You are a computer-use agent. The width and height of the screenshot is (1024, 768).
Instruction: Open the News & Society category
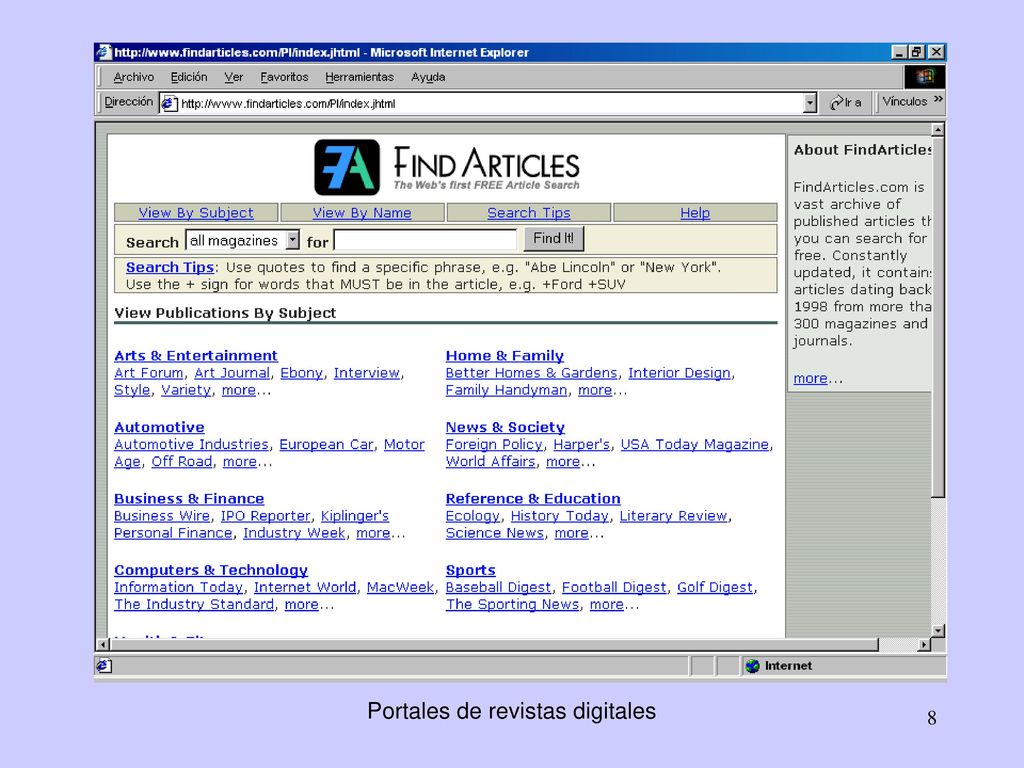[505, 427]
